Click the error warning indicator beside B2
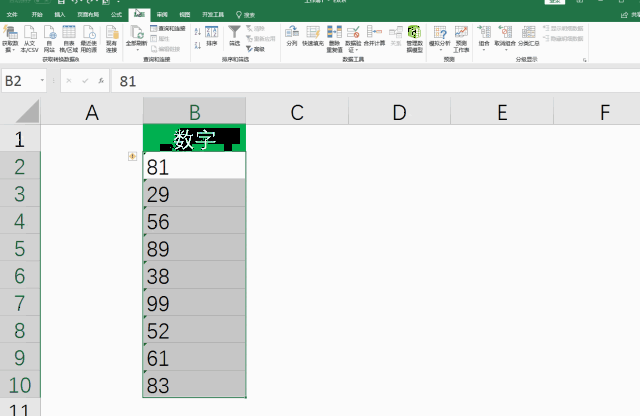 pos(132,156)
